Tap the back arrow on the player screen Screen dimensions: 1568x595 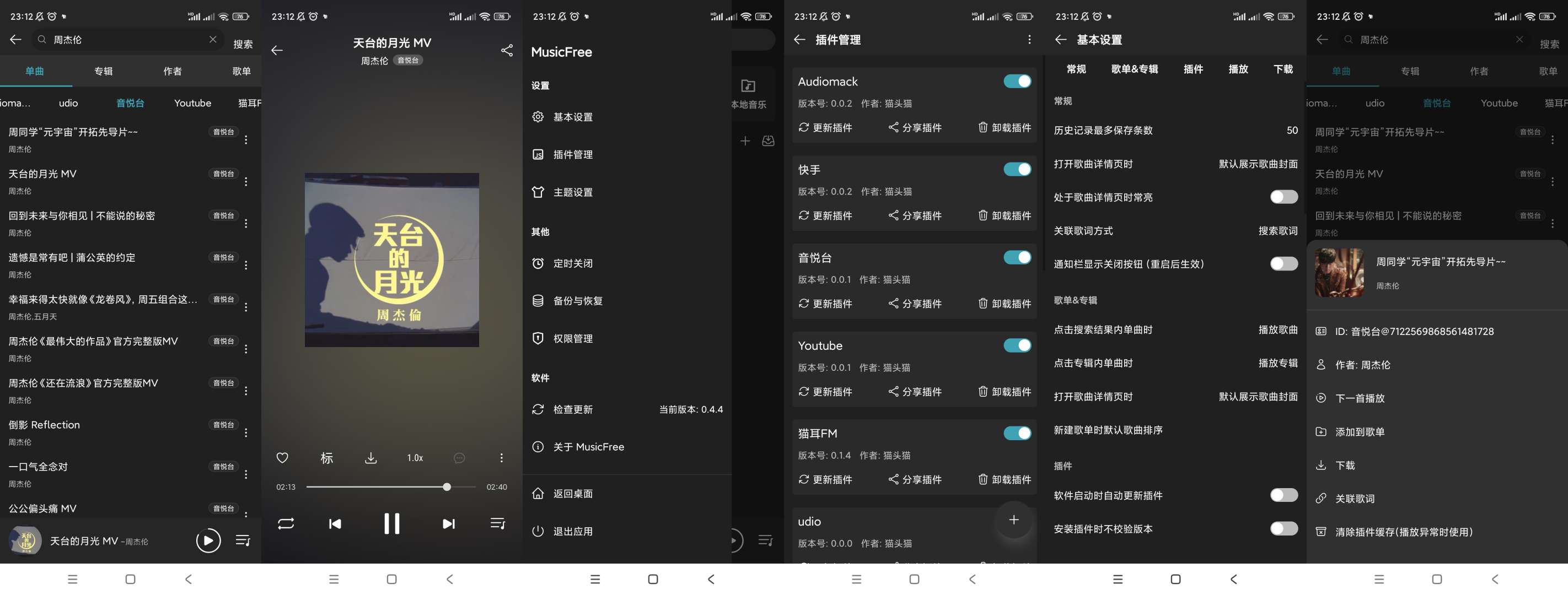coord(277,50)
